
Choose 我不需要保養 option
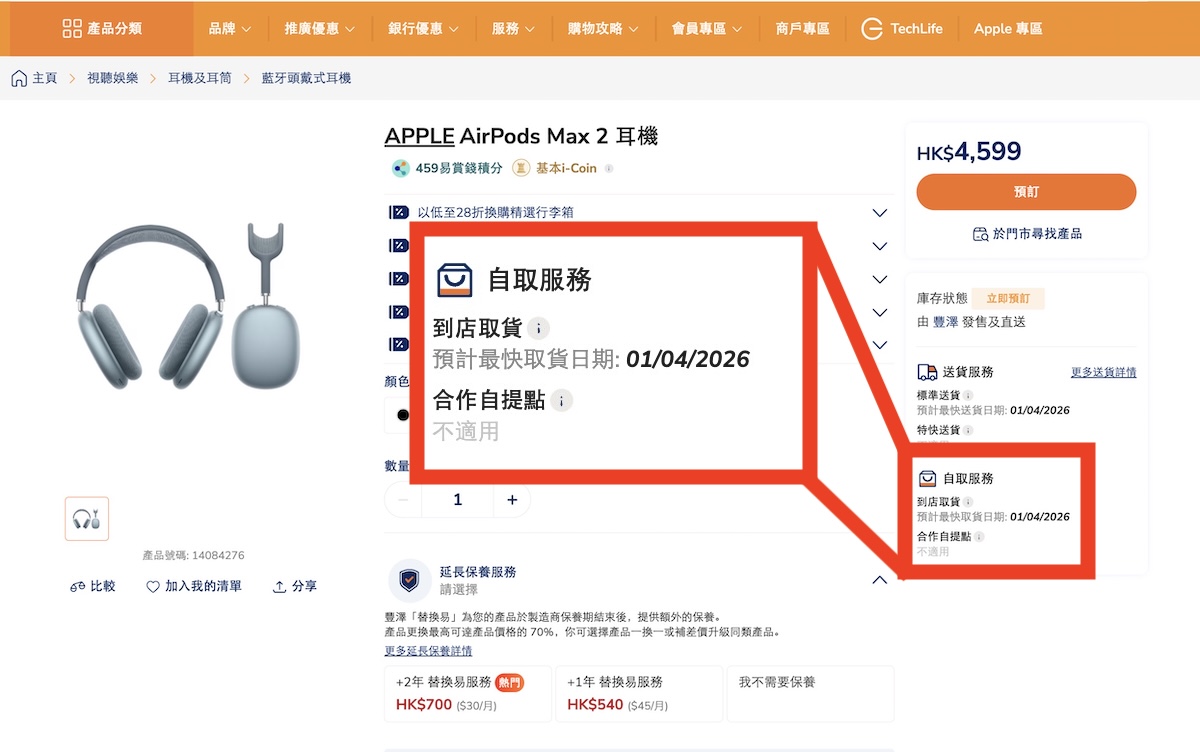pos(810,693)
